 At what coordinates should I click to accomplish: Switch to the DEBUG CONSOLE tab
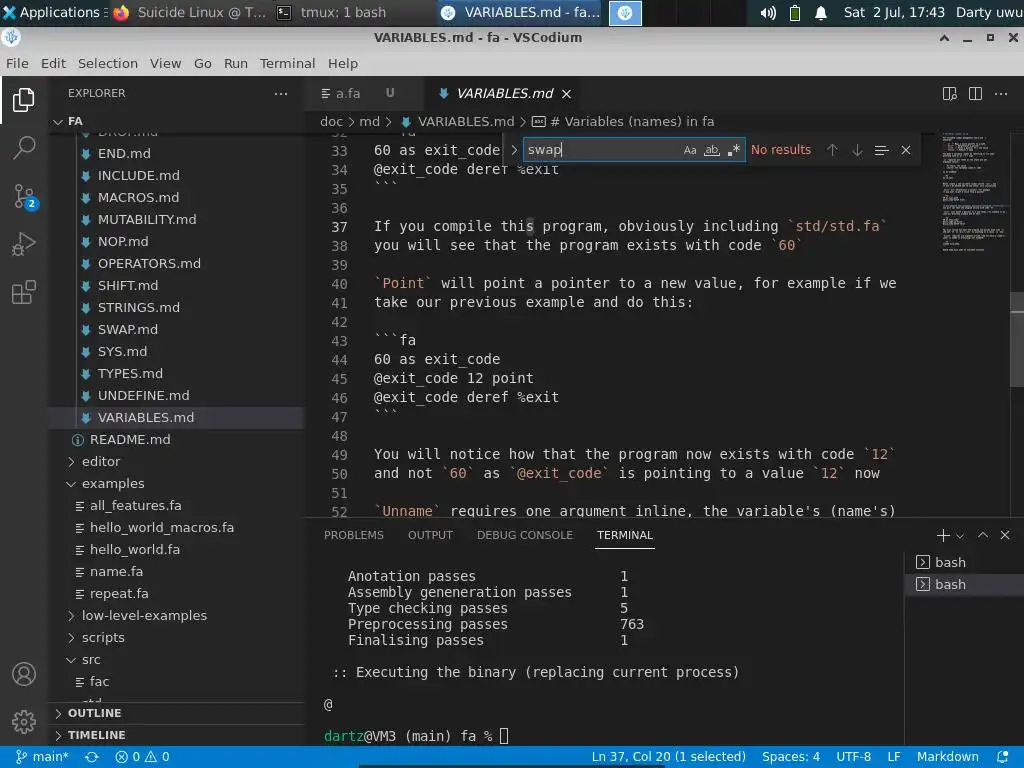click(524, 535)
